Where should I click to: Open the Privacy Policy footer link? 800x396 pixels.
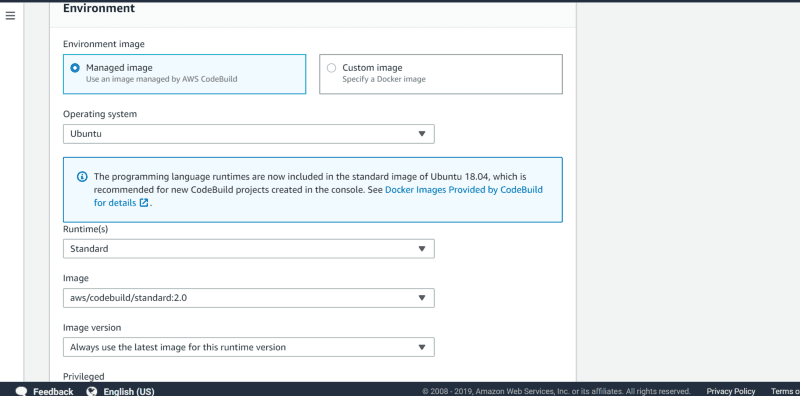[x=731, y=391]
